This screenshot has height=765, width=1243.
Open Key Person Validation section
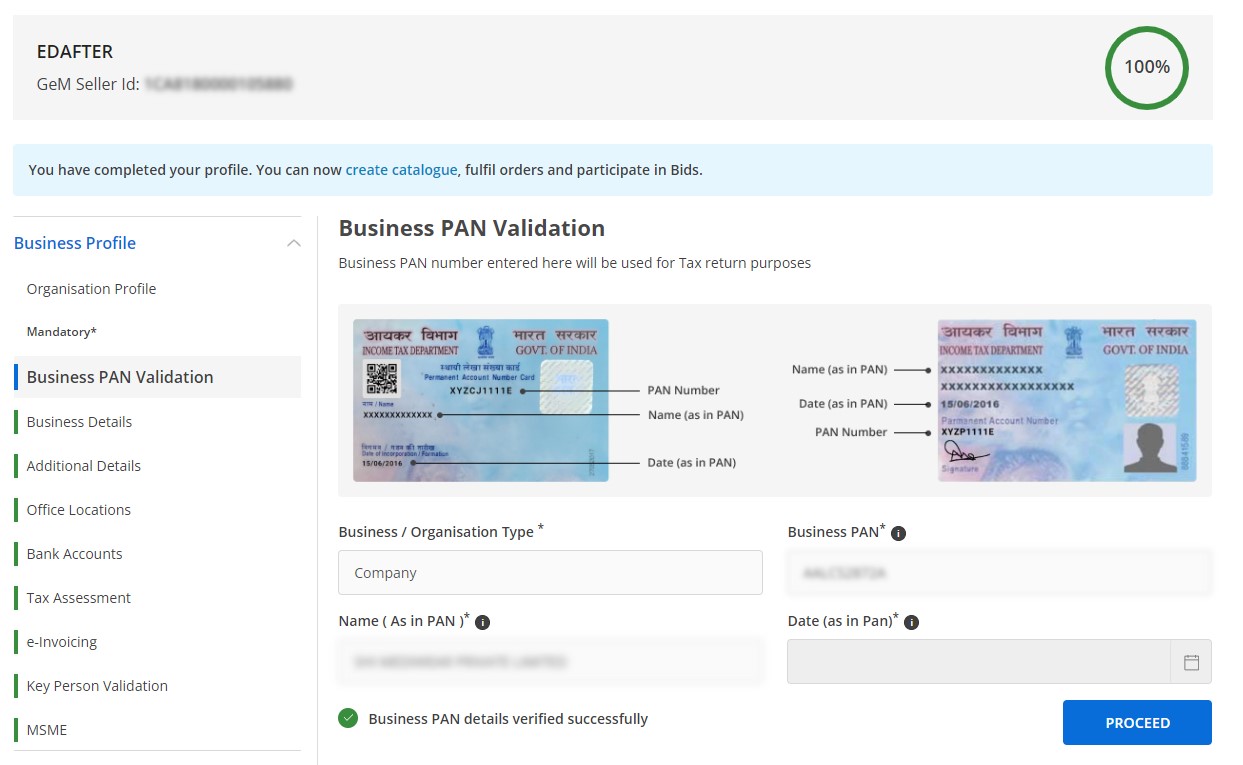coord(96,685)
